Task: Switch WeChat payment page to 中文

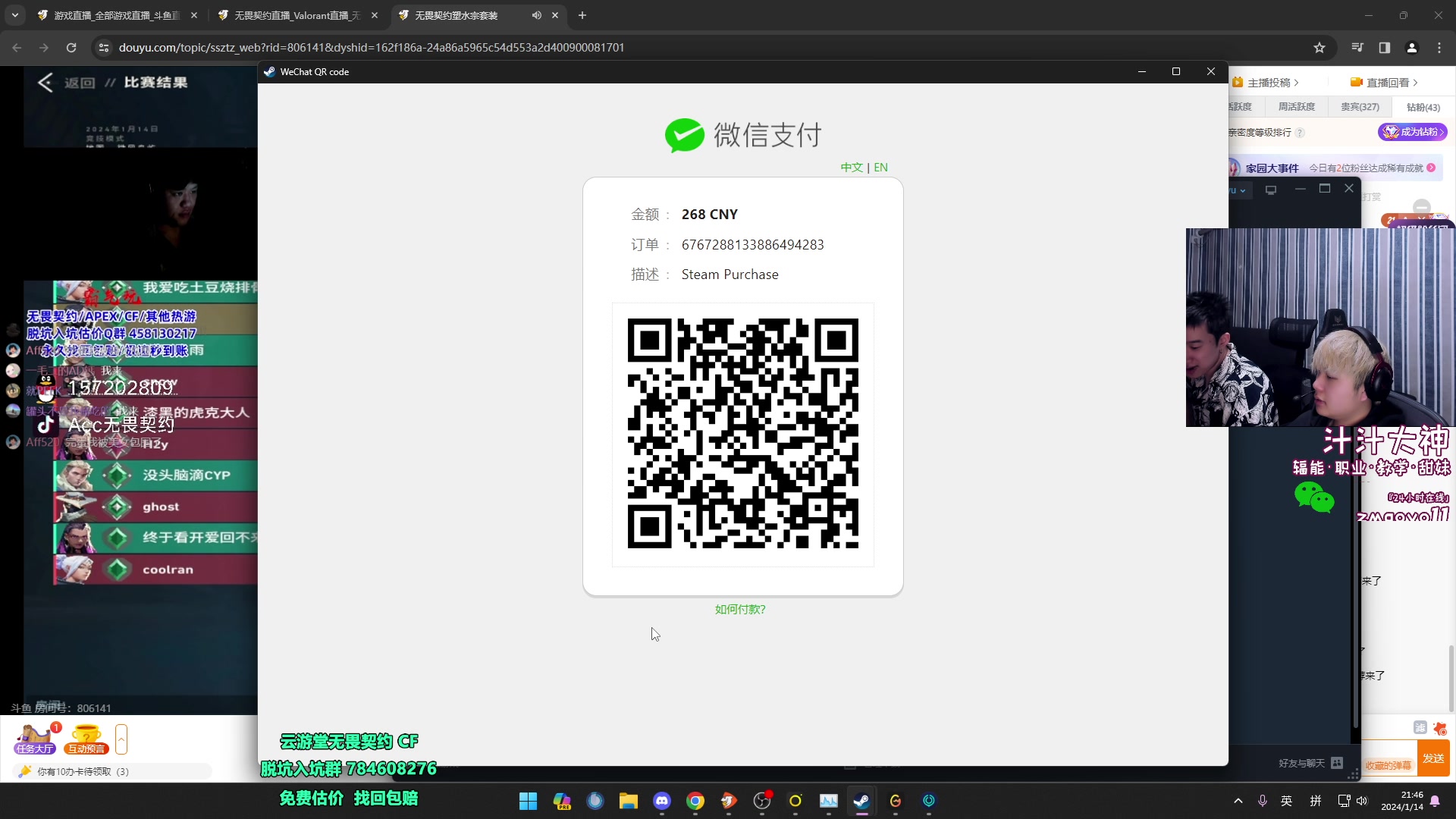Action: (x=852, y=168)
